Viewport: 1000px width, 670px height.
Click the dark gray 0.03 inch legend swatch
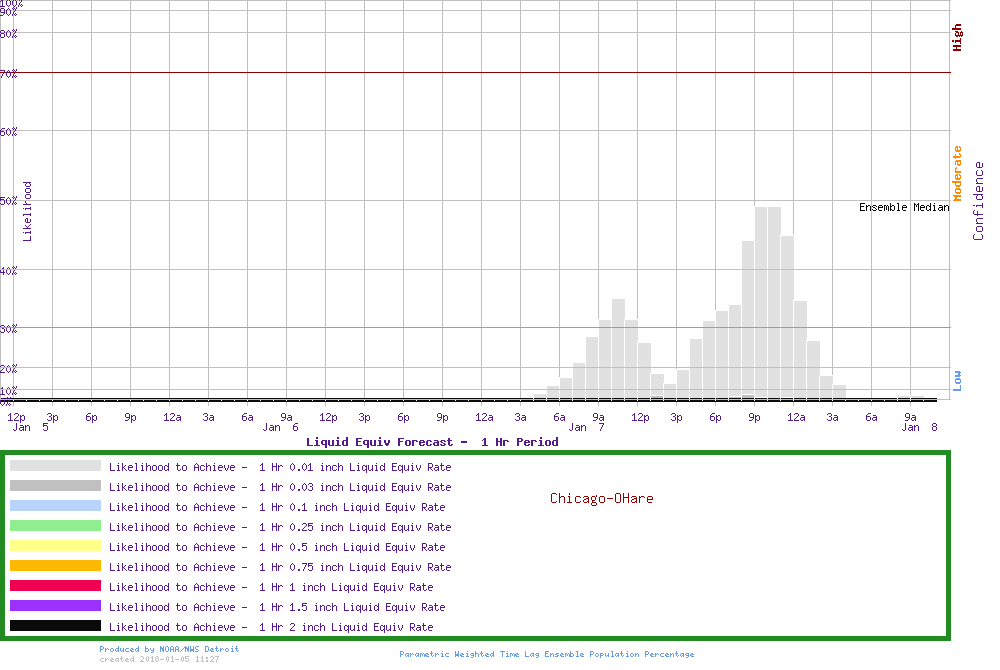click(55, 486)
